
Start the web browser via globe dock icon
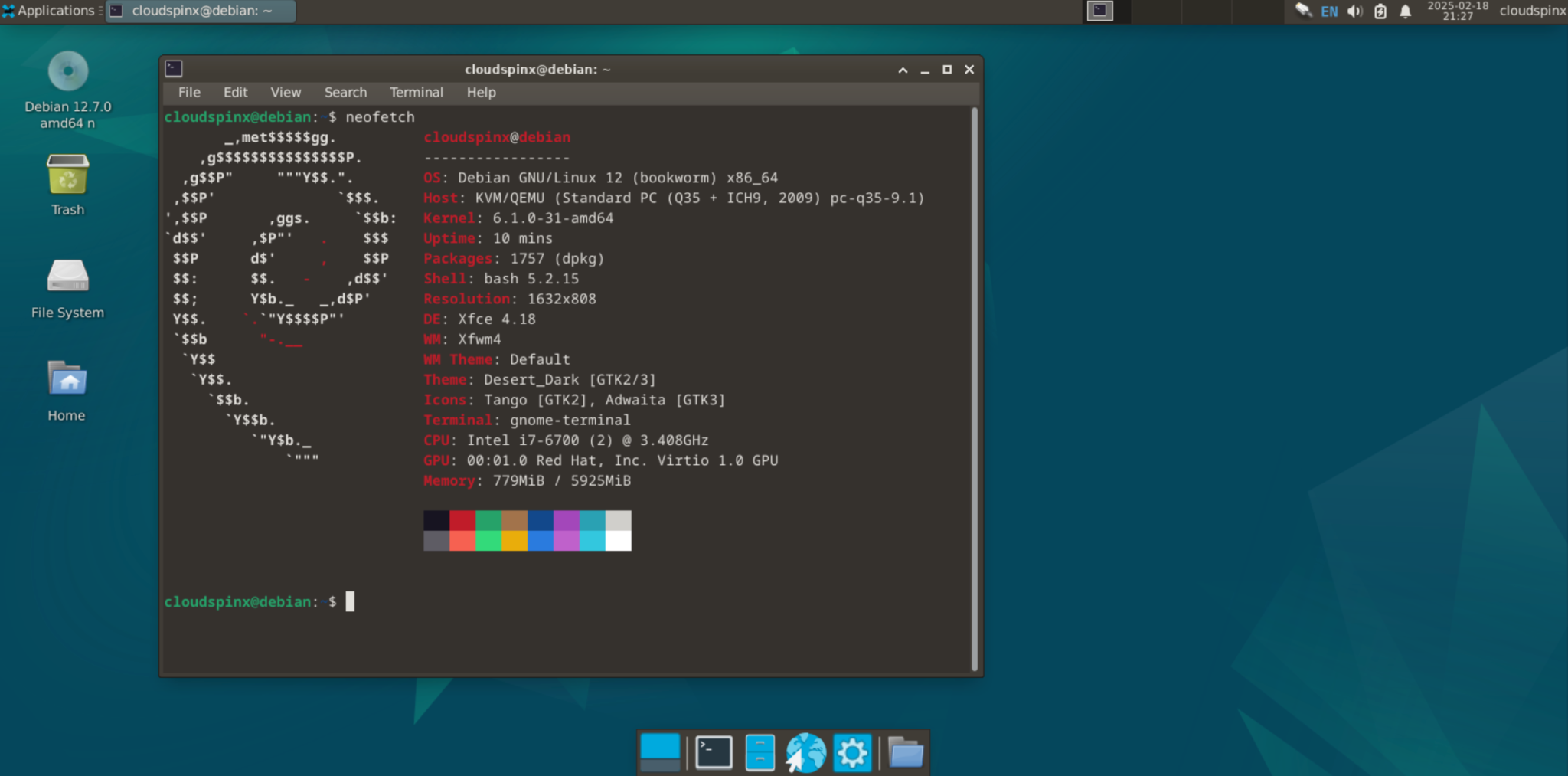coord(805,751)
